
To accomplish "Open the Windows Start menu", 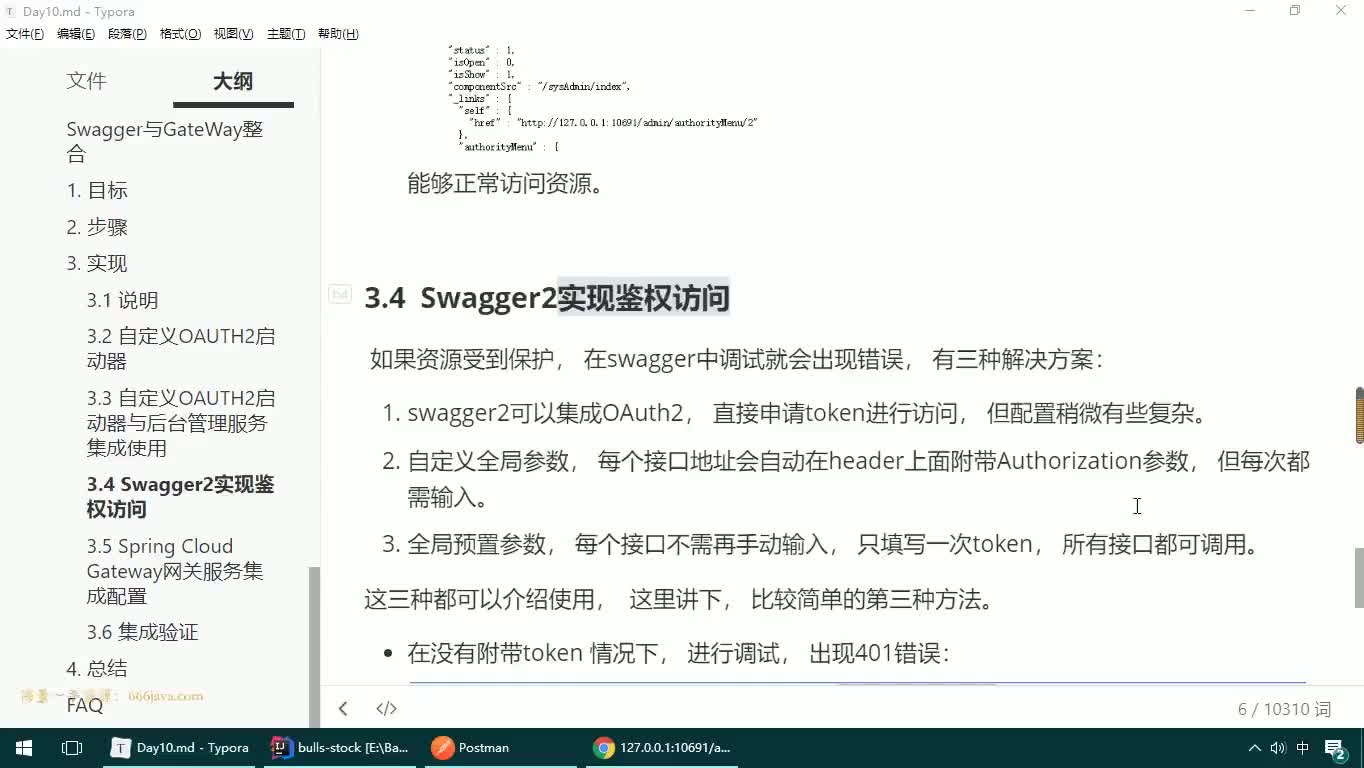I will [x=24, y=748].
